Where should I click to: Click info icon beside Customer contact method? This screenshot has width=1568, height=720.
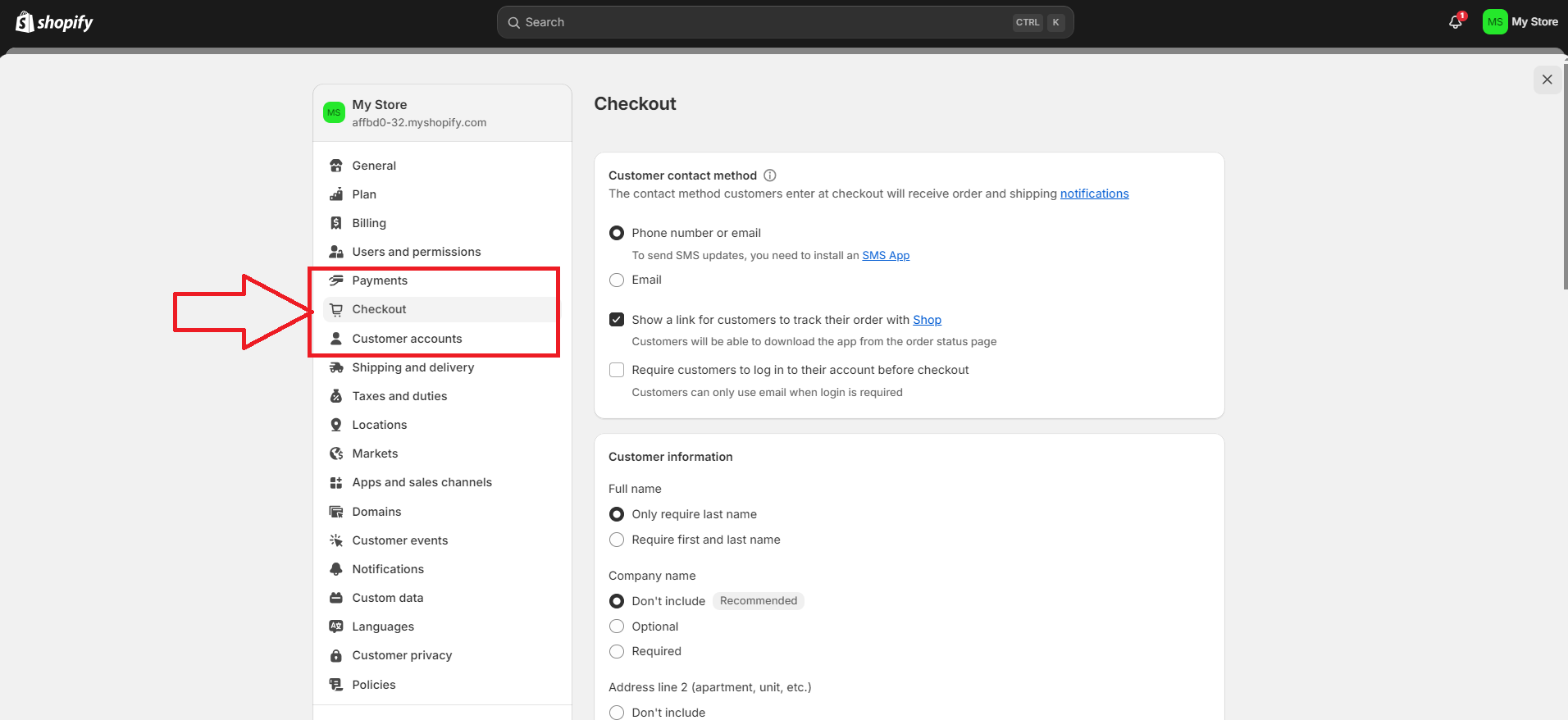coord(770,175)
